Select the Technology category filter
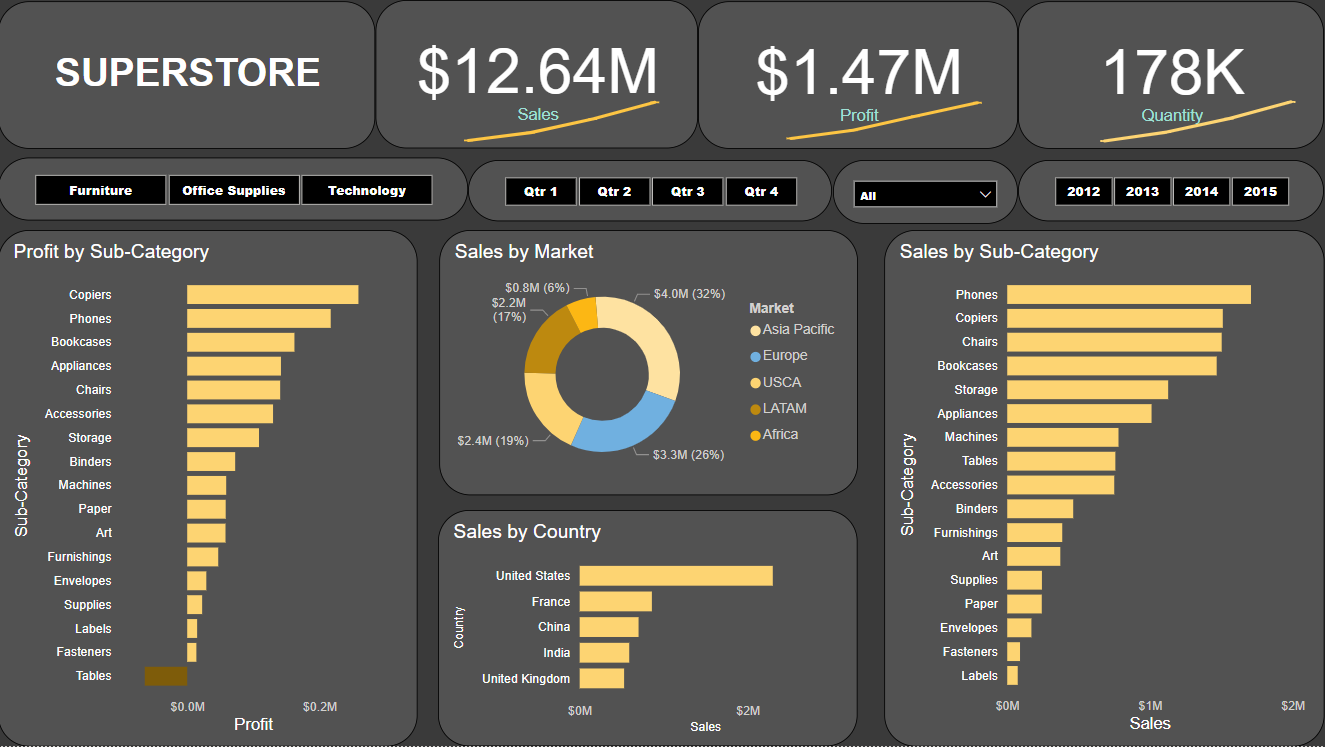Image resolution: width=1325 pixels, height=747 pixels. click(367, 189)
